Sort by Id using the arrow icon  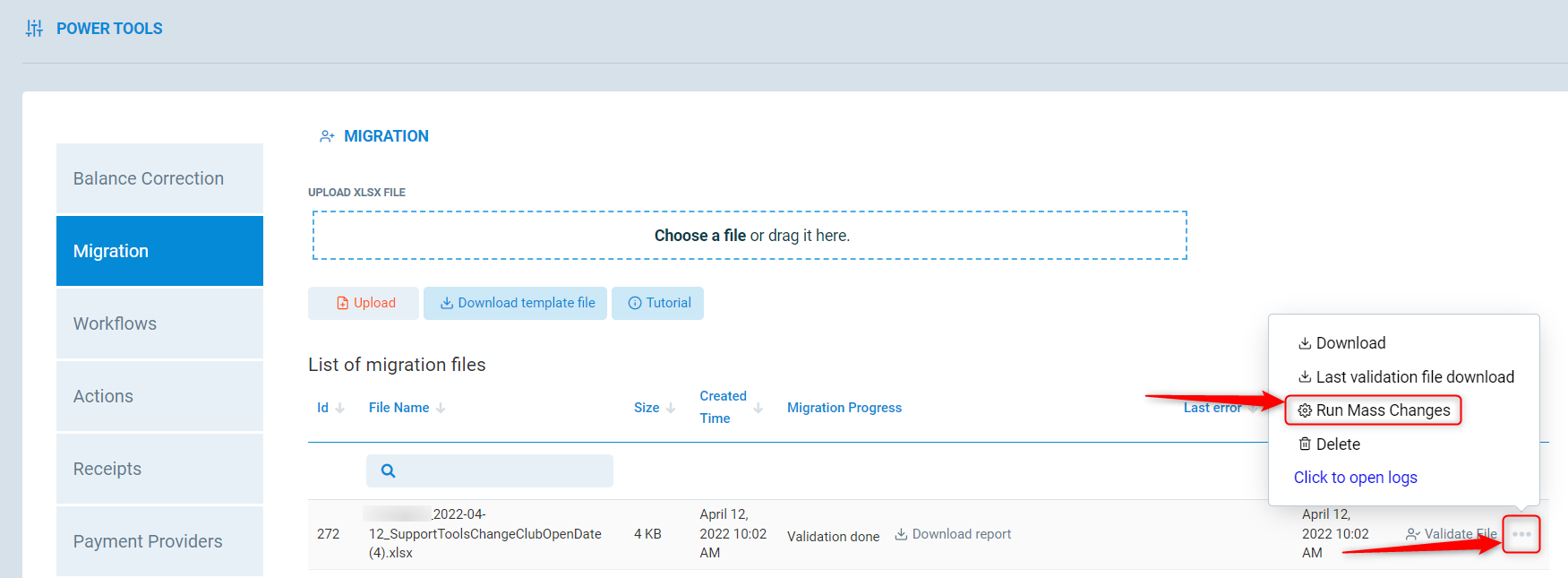340,408
